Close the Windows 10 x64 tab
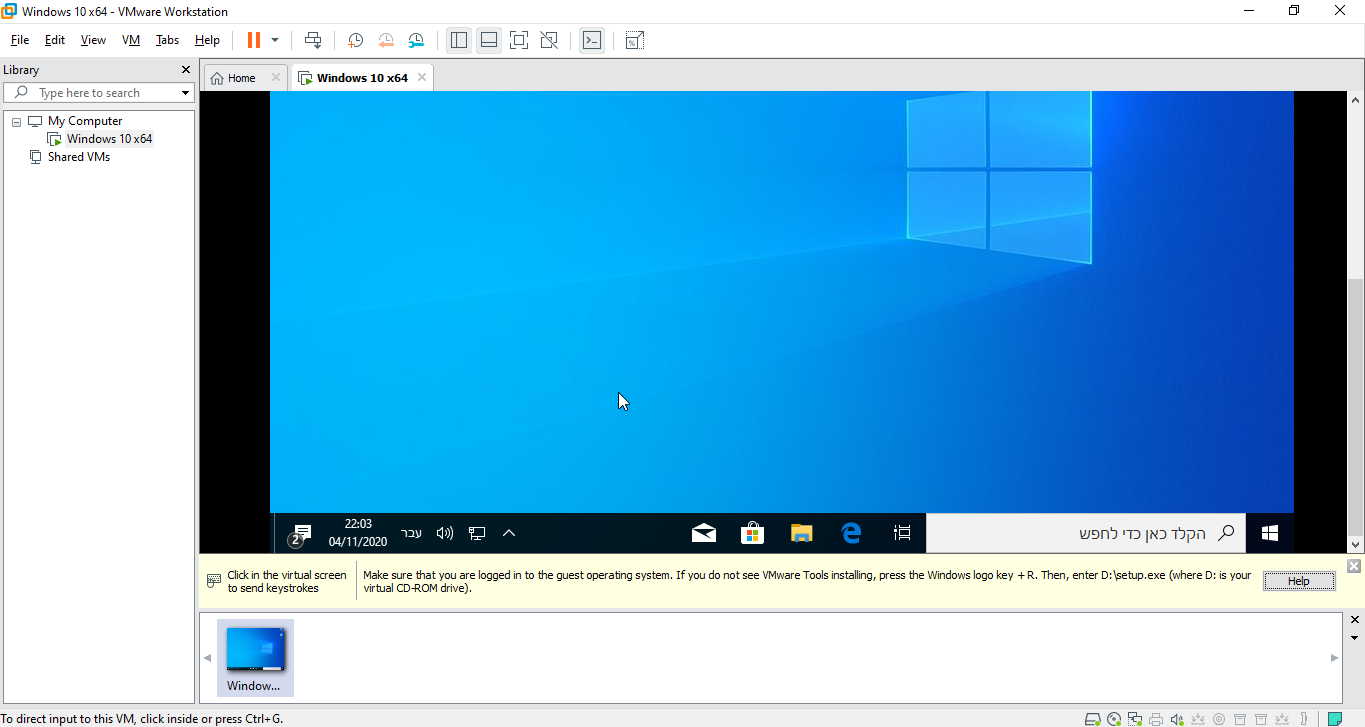This screenshot has width=1365, height=727. coord(422,78)
